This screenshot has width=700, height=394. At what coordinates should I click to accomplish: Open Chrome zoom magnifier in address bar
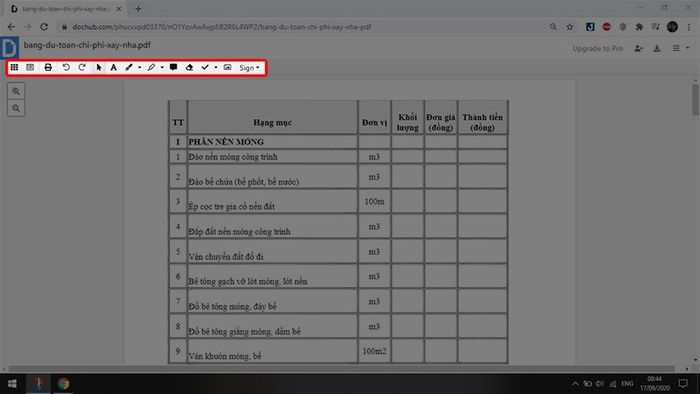(553, 27)
